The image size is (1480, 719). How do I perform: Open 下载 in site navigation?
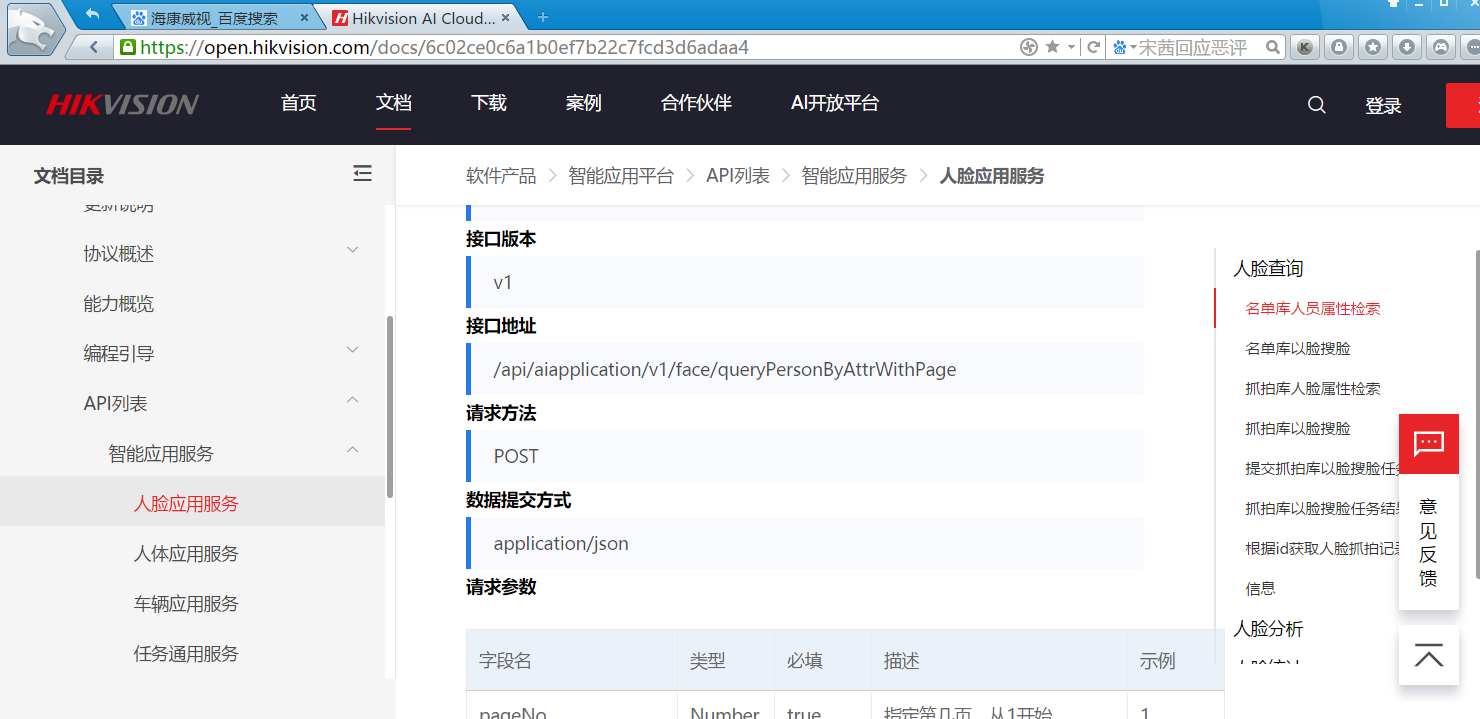pos(488,103)
